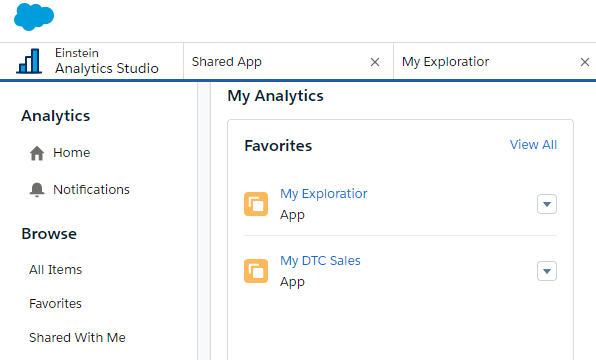Expand the My Exploratior actions dropdown

[x=547, y=204]
